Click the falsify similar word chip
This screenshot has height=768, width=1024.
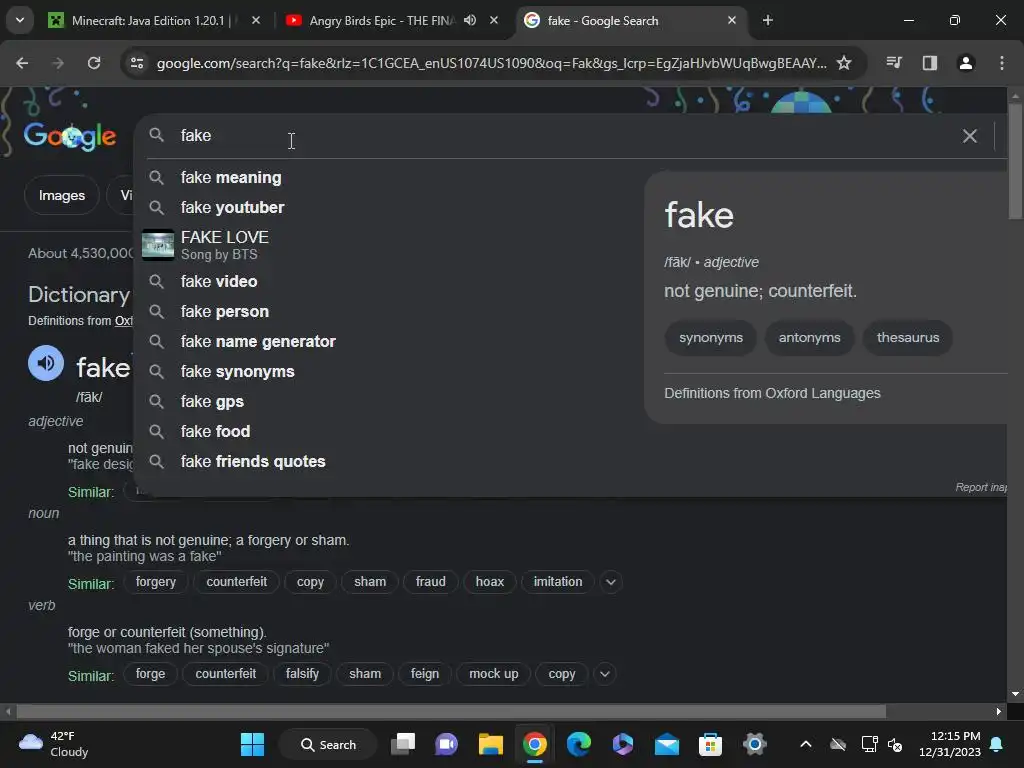tap(302, 674)
